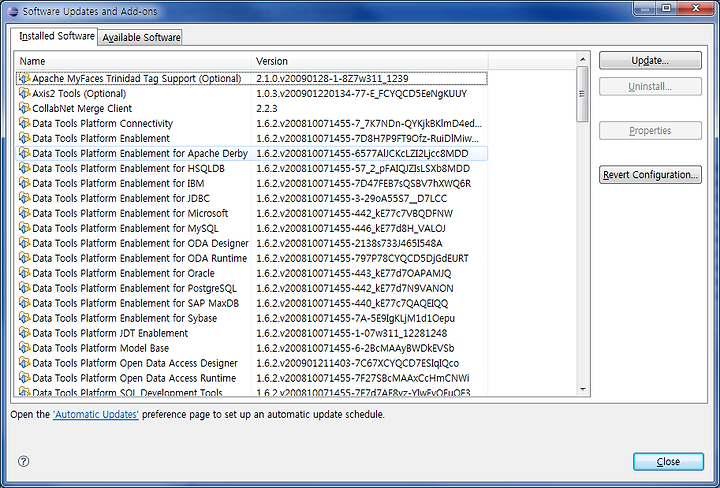
Task: Select Data Tools Platform Enablement for HSQLDB
Action: tap(252, 168)
